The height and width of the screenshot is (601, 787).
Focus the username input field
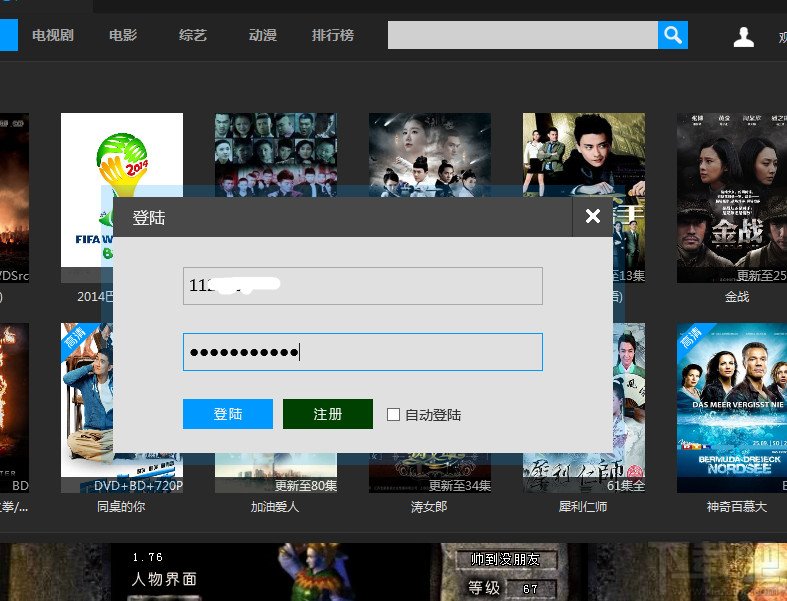click(362, 286)
